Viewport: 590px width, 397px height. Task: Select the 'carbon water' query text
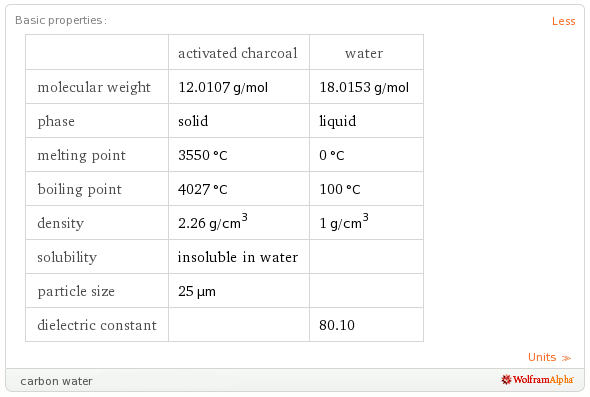56,381
